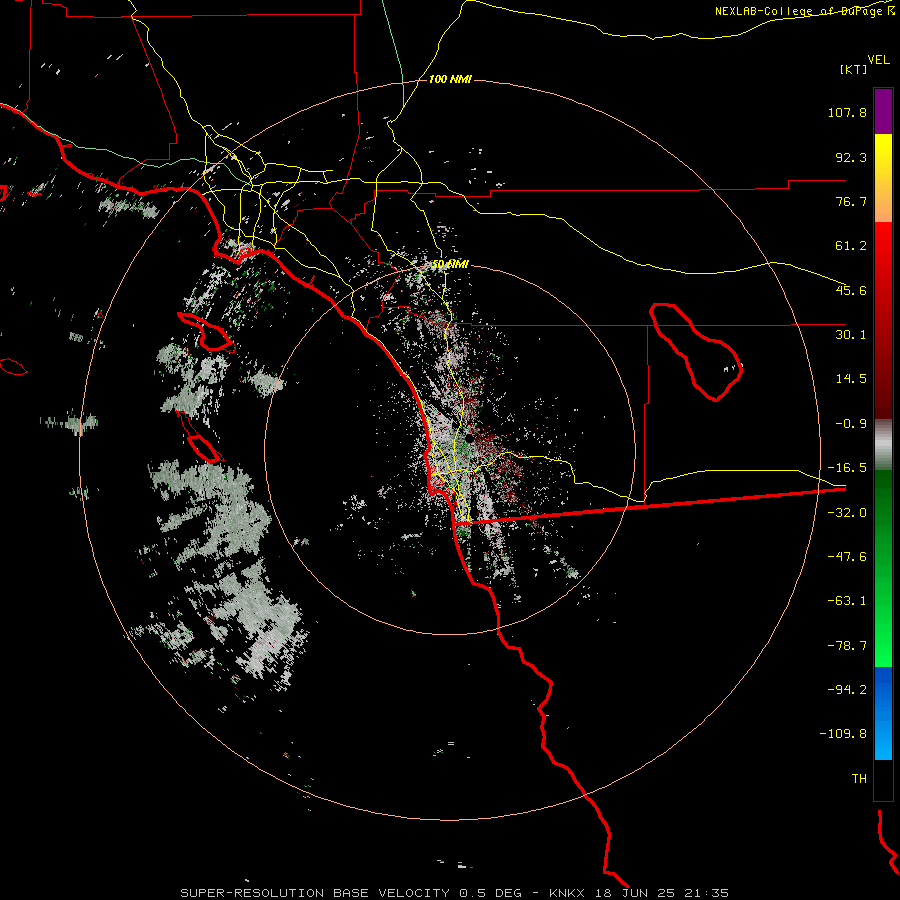Click the red segment of the velocity color bar
The image size is (900, 900).
point(883,320)
